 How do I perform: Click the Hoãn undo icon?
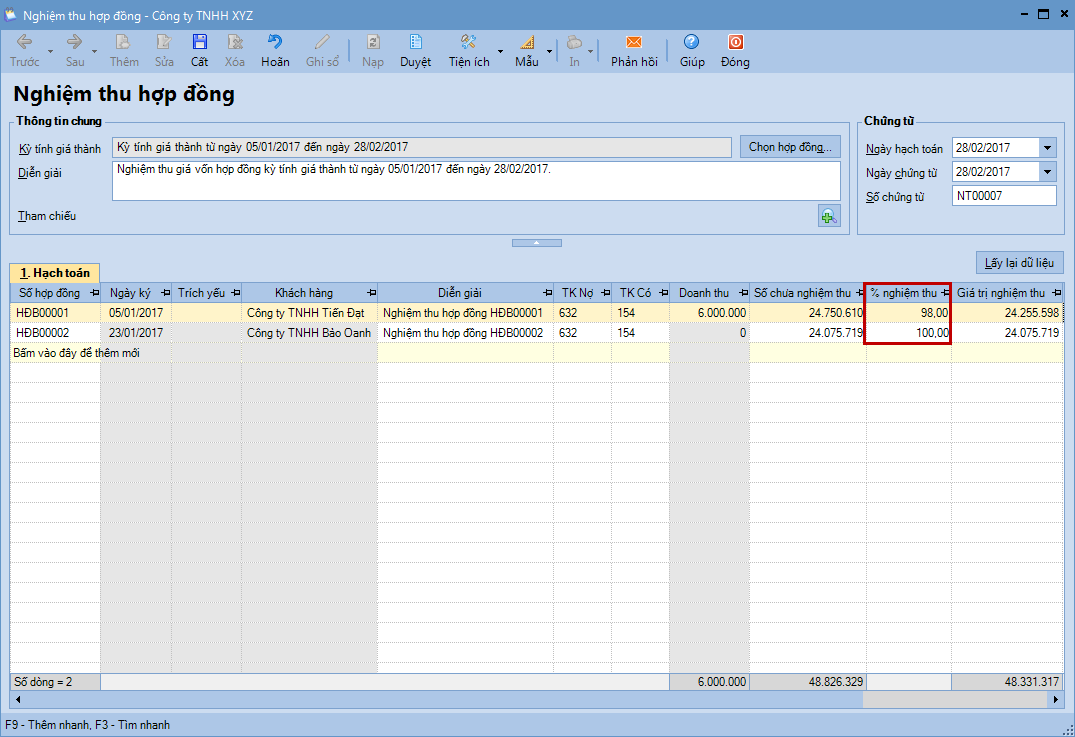pyautogui.click(x=275, y=43)
